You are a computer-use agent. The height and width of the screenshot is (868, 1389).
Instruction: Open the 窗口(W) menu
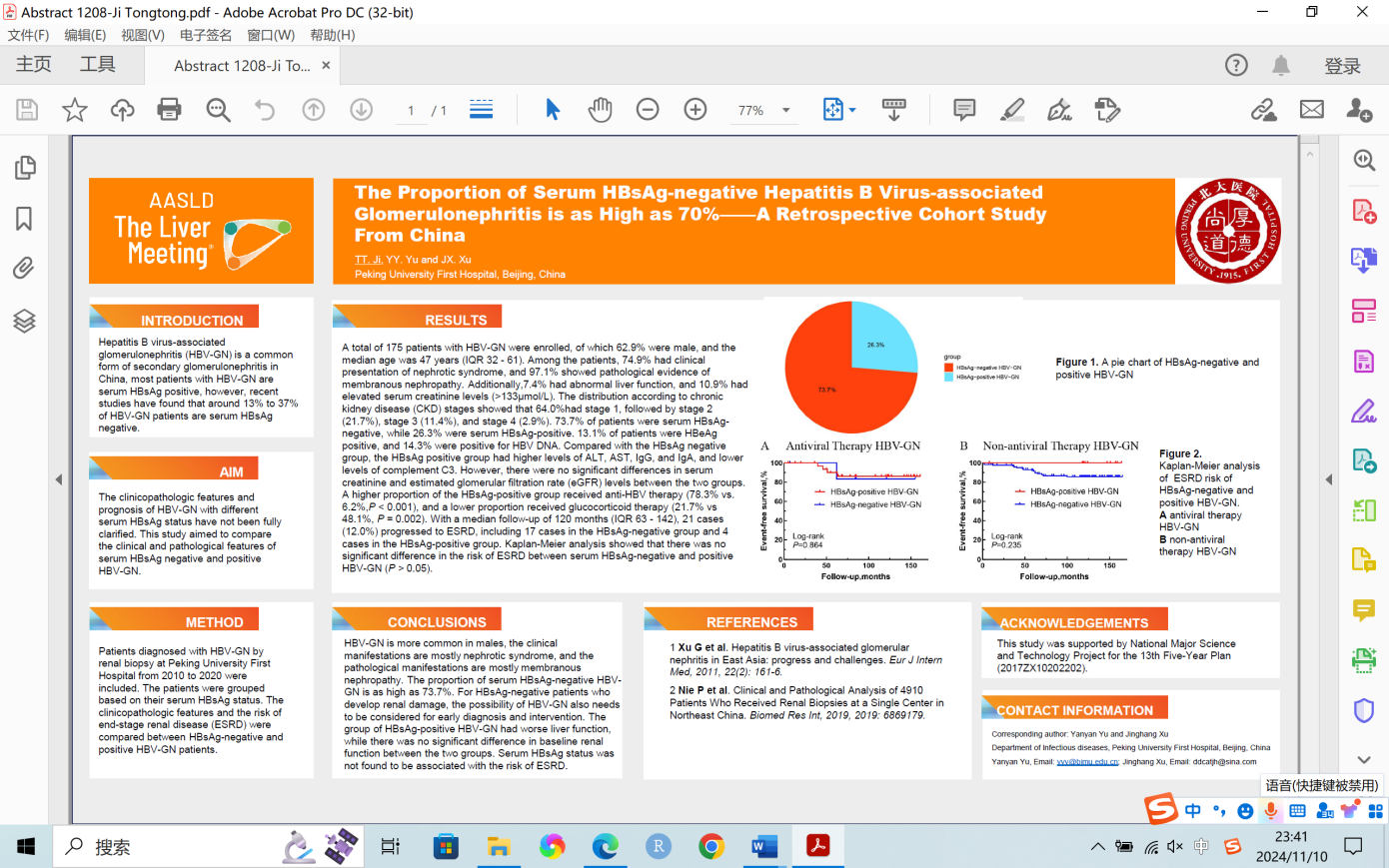click(271, 35)
